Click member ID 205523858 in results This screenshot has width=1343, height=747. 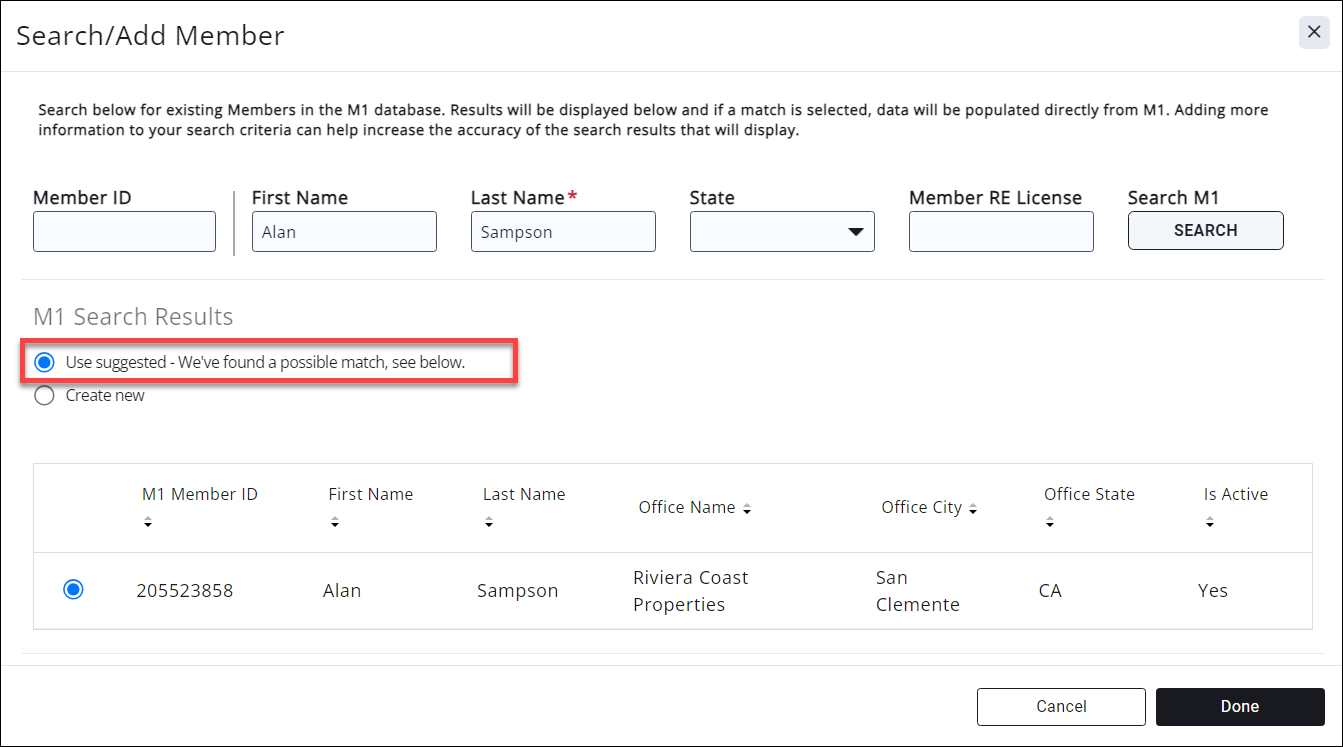tap(185, 591)
